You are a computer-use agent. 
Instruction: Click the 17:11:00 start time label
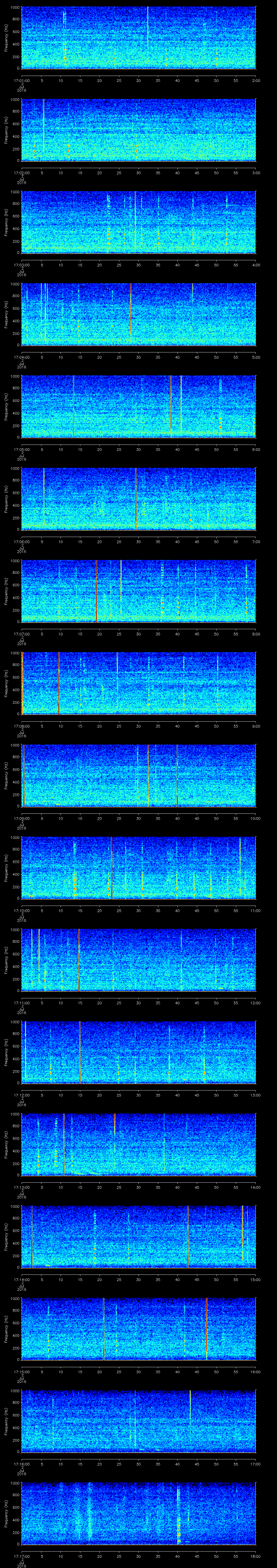click(x=21, y=1003)
